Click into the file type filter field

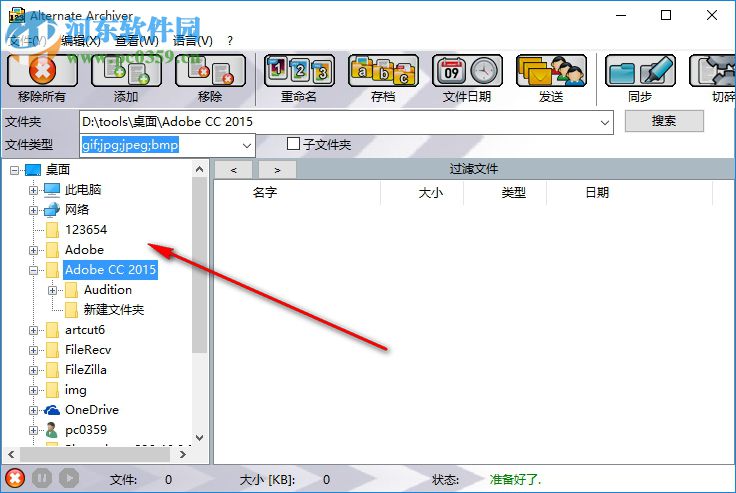[160, 145]
